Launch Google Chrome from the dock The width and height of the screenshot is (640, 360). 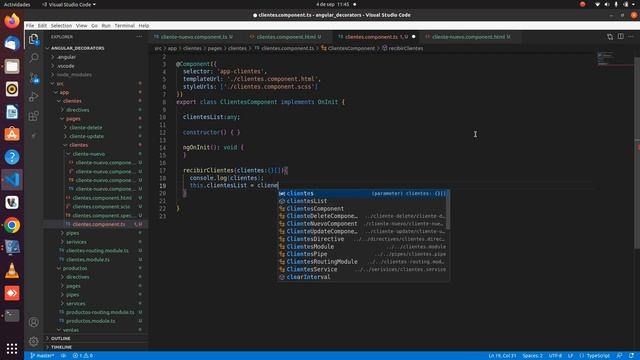12,225
